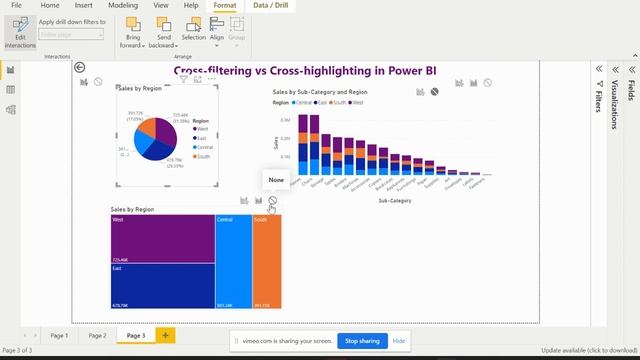Click the report title text box
The width and height of the screenshot is (640, 360).
[305, 71]
